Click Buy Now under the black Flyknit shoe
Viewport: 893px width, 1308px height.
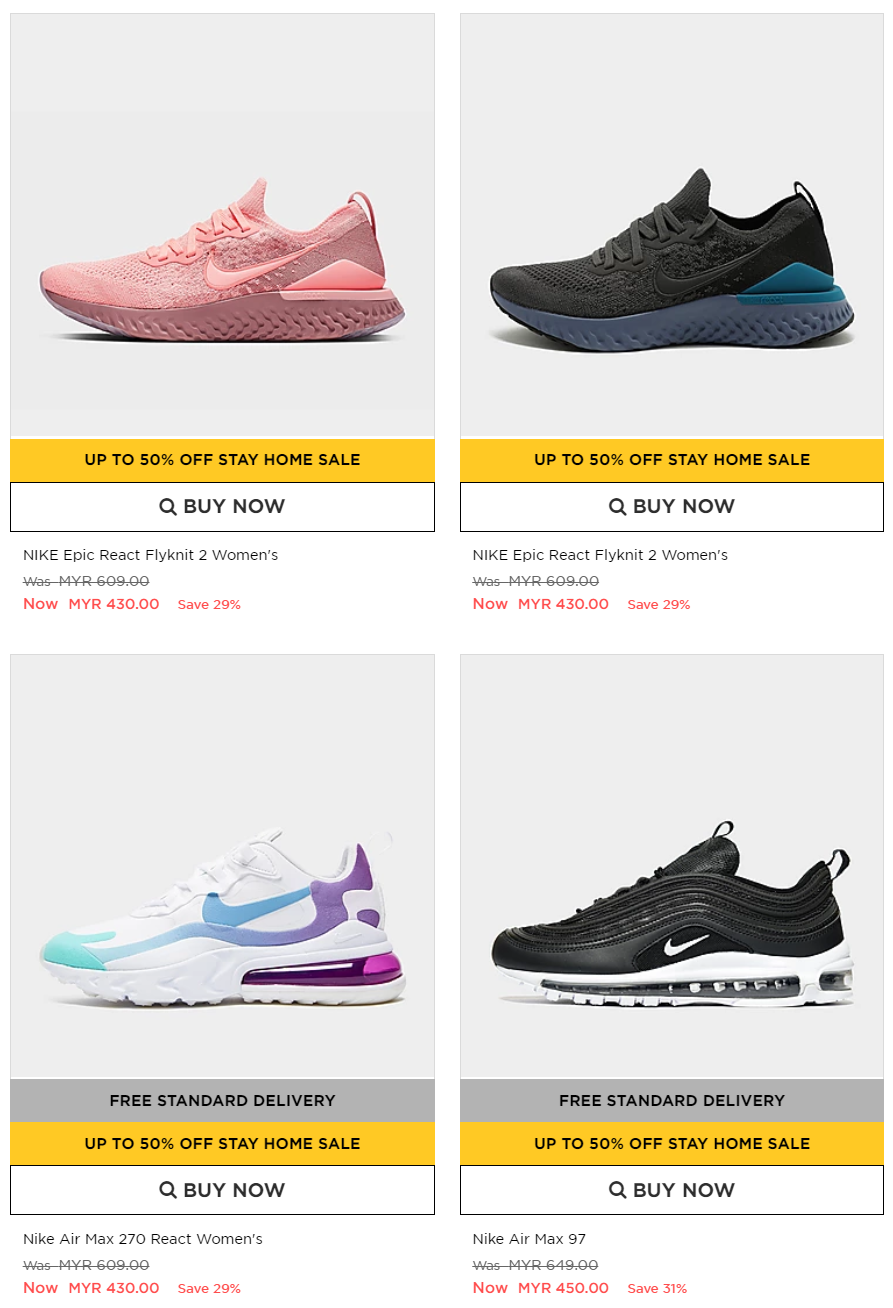click(x=672, y=507)
